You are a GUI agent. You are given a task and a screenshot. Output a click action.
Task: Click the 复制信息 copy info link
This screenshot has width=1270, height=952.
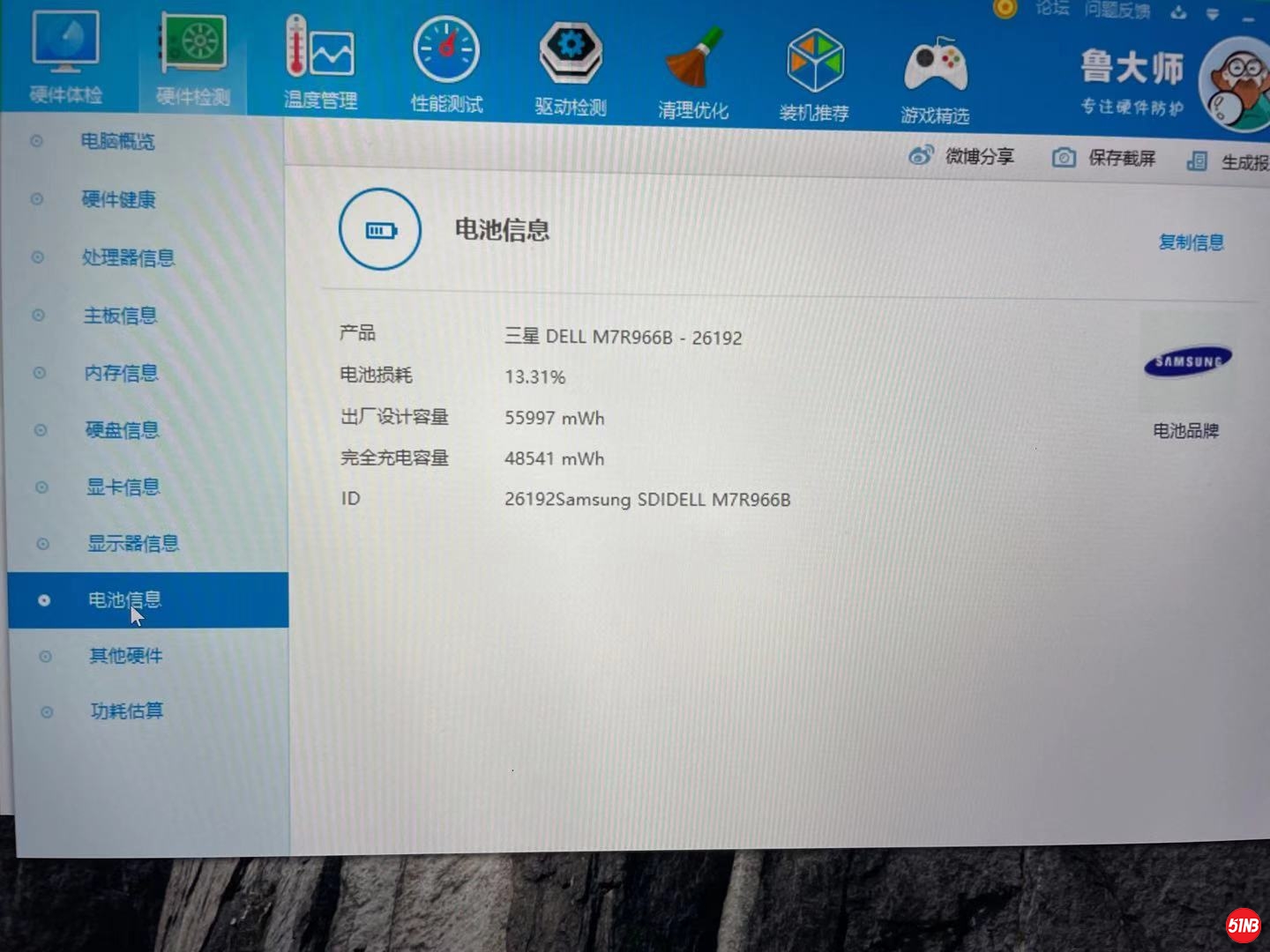1191,242
